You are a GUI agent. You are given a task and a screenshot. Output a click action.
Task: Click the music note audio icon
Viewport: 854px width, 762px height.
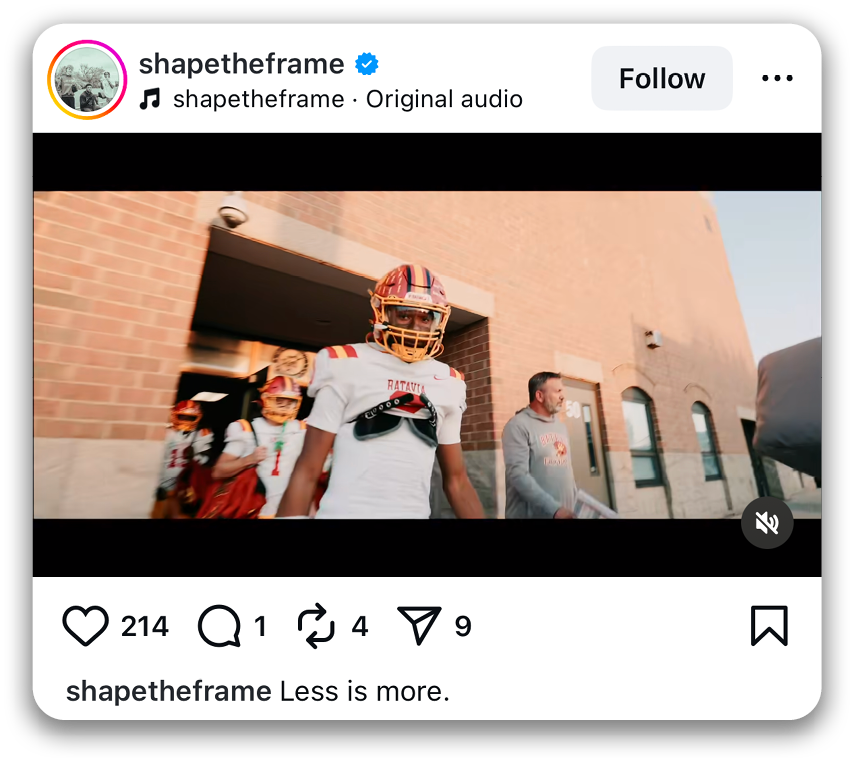point(150,99)
